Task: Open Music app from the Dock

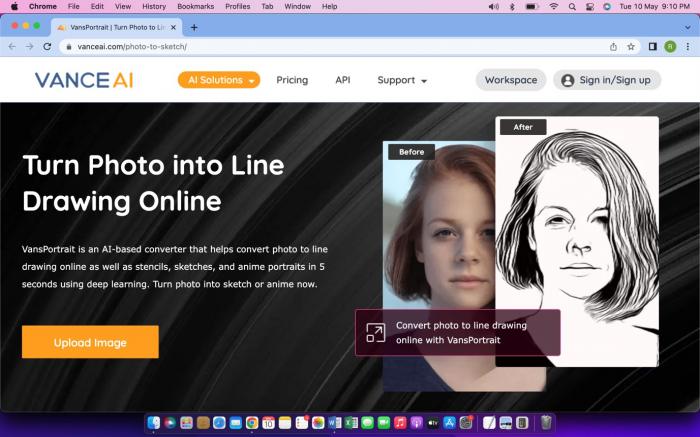Action: click(400, 422)
